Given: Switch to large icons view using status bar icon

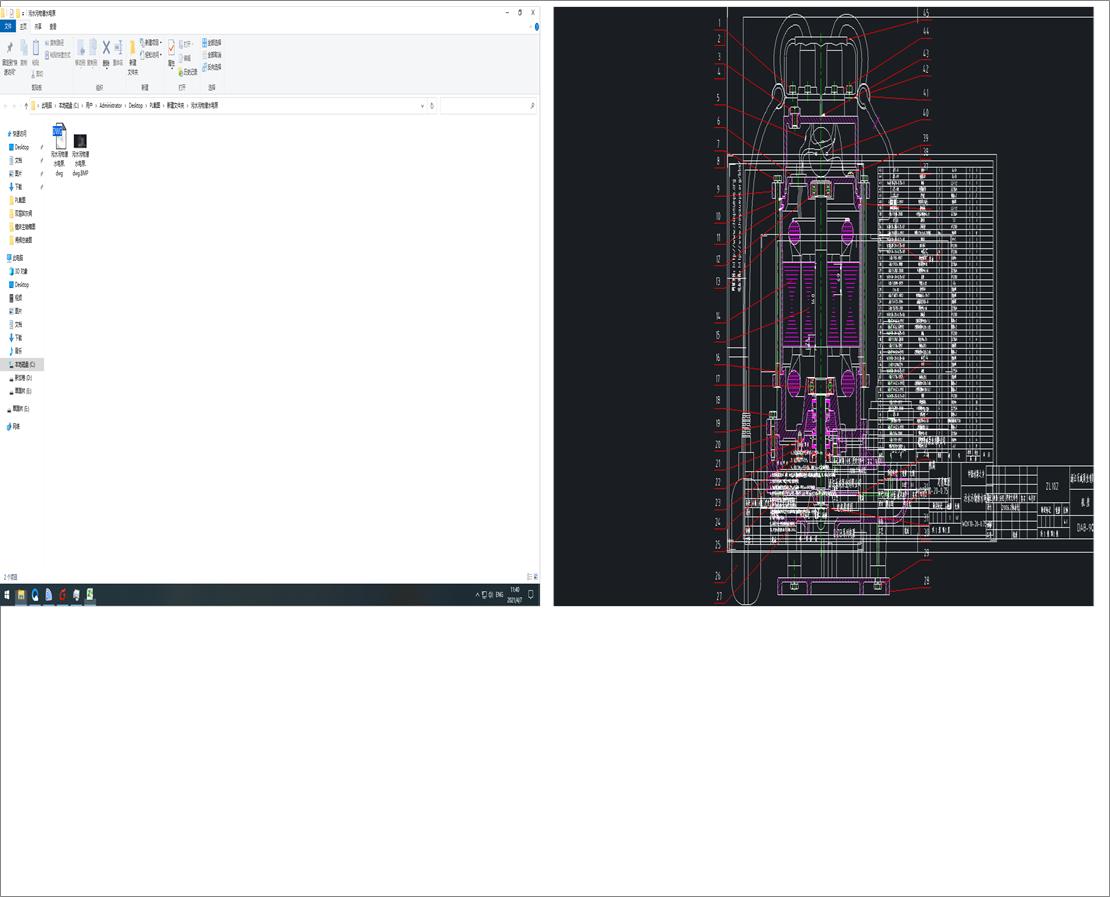Looking at the screenshot, I should click(x=536, y=577).
